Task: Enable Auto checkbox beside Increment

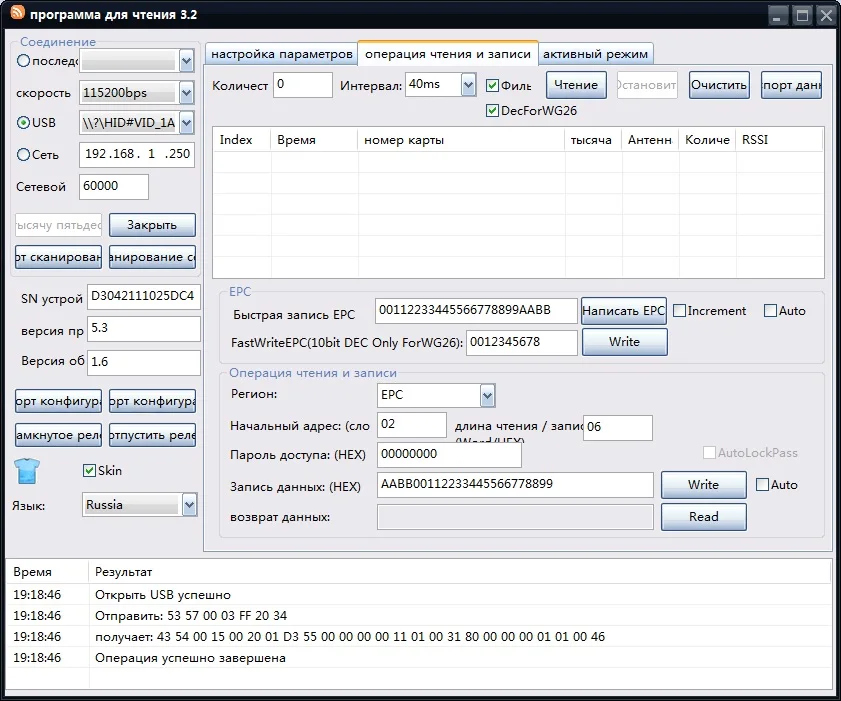Action: tap(770, 311)
